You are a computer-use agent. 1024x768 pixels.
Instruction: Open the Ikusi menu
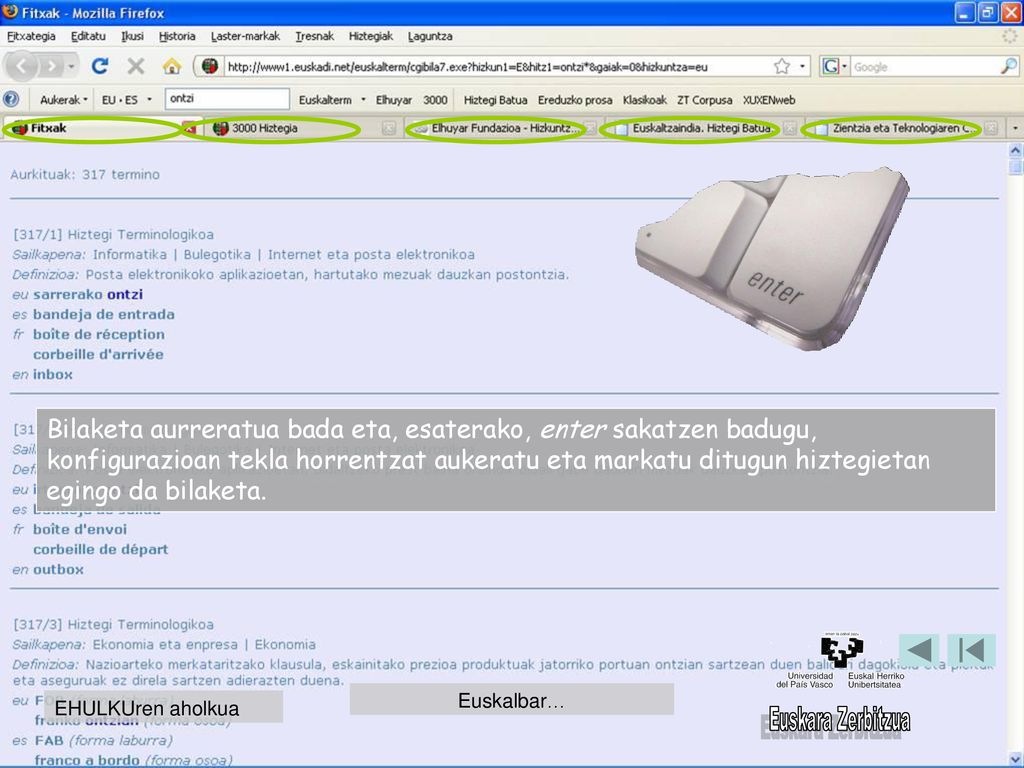click(133, 37)
